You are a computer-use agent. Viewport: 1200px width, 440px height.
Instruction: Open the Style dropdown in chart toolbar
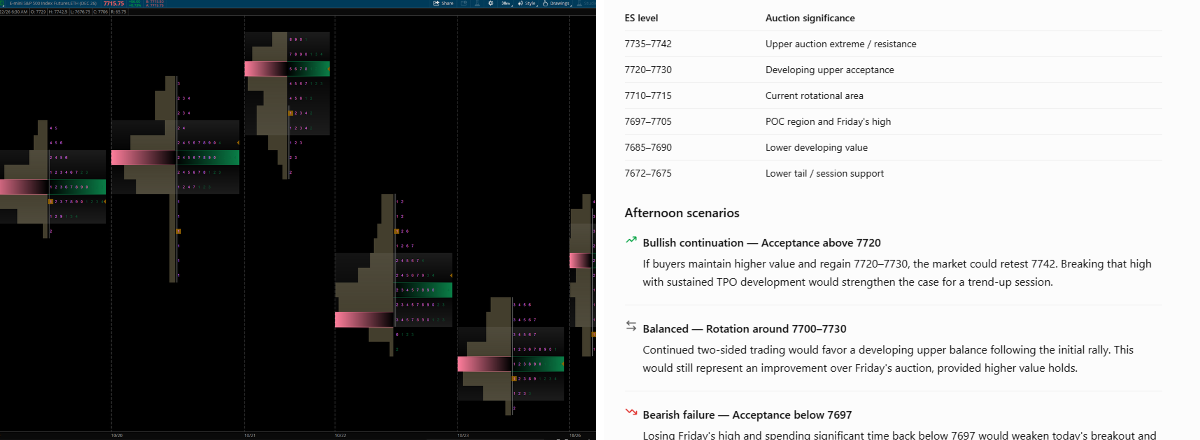tap(528, 3)
